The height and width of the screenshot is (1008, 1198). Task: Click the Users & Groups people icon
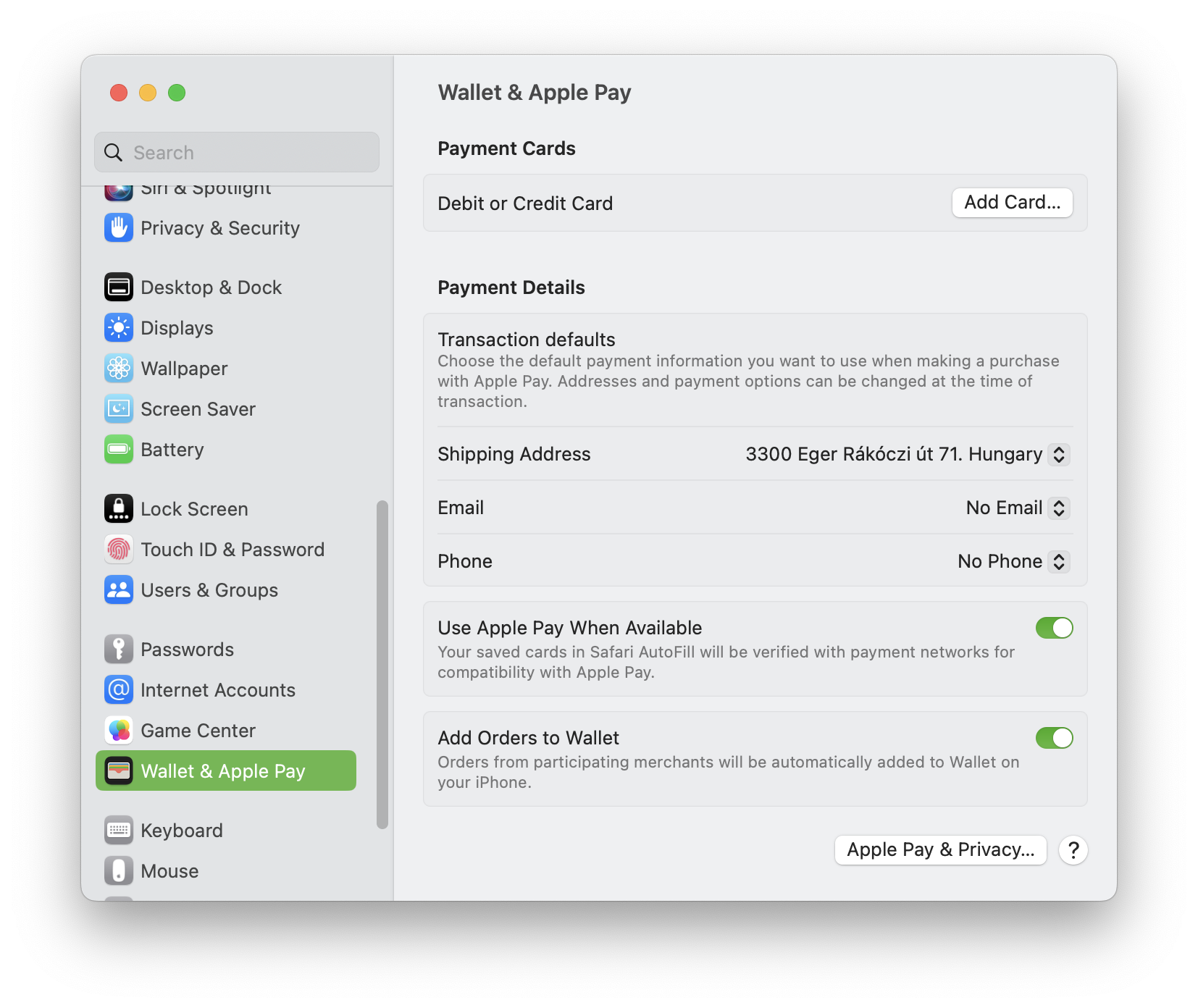(119, 590)
